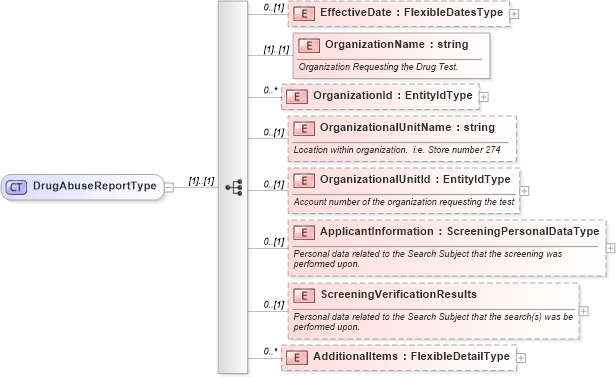
Task: Click the E icon of ApplicantInformation
Action: (x=304, y=232)
